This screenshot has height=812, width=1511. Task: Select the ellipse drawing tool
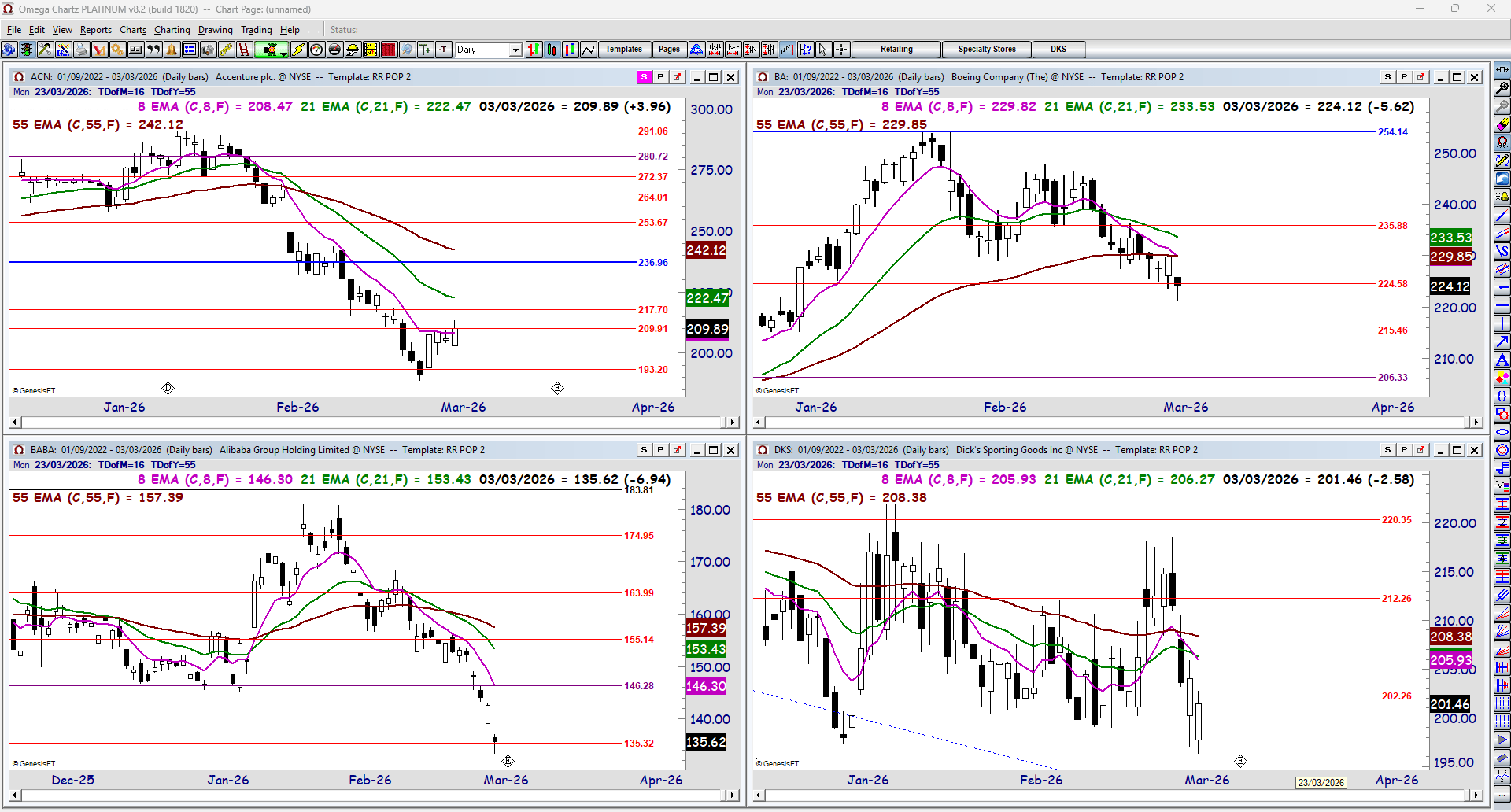click(x=1502, y=432)
